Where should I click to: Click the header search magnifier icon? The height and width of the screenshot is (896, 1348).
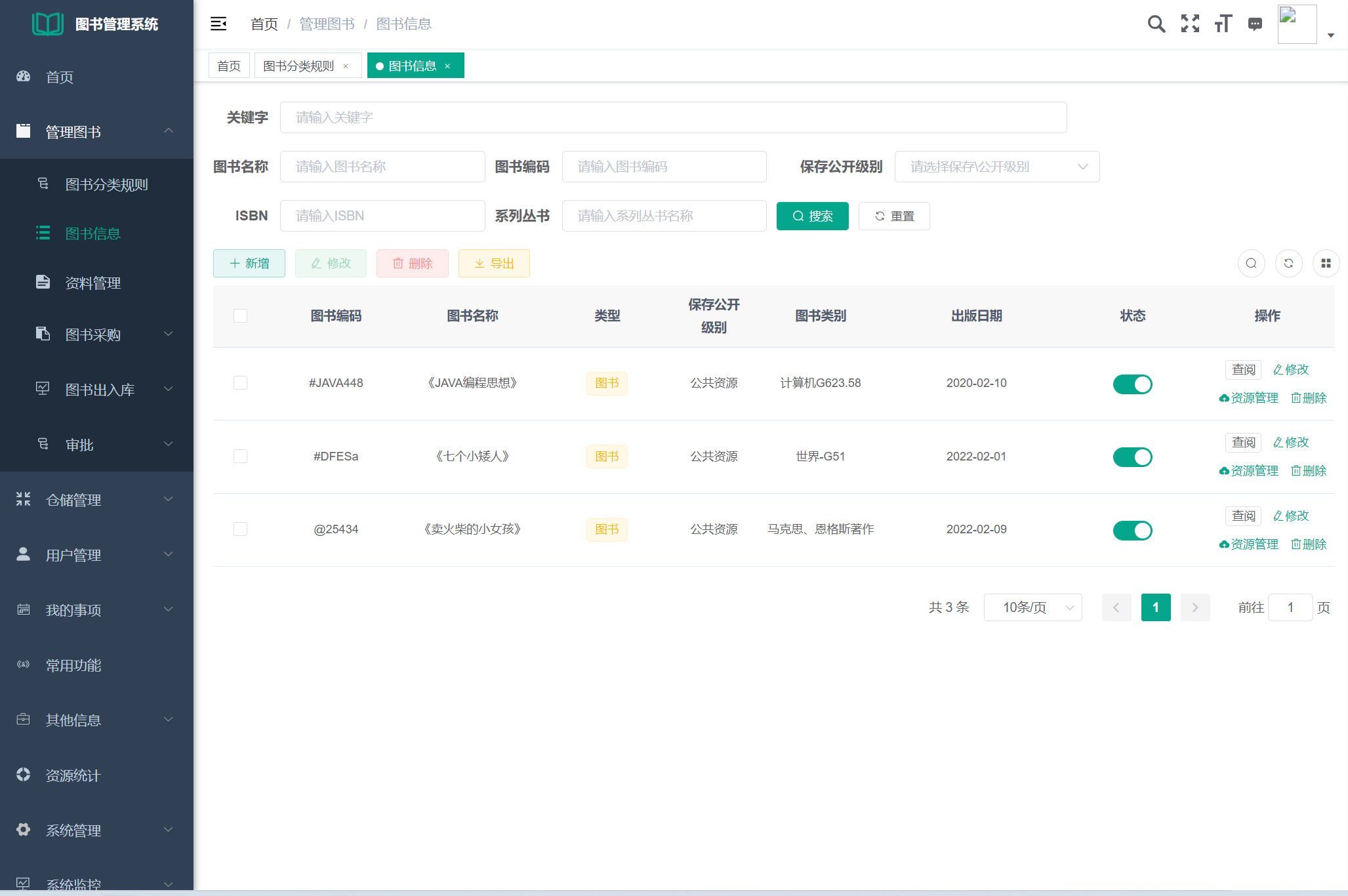(1156, 24)
